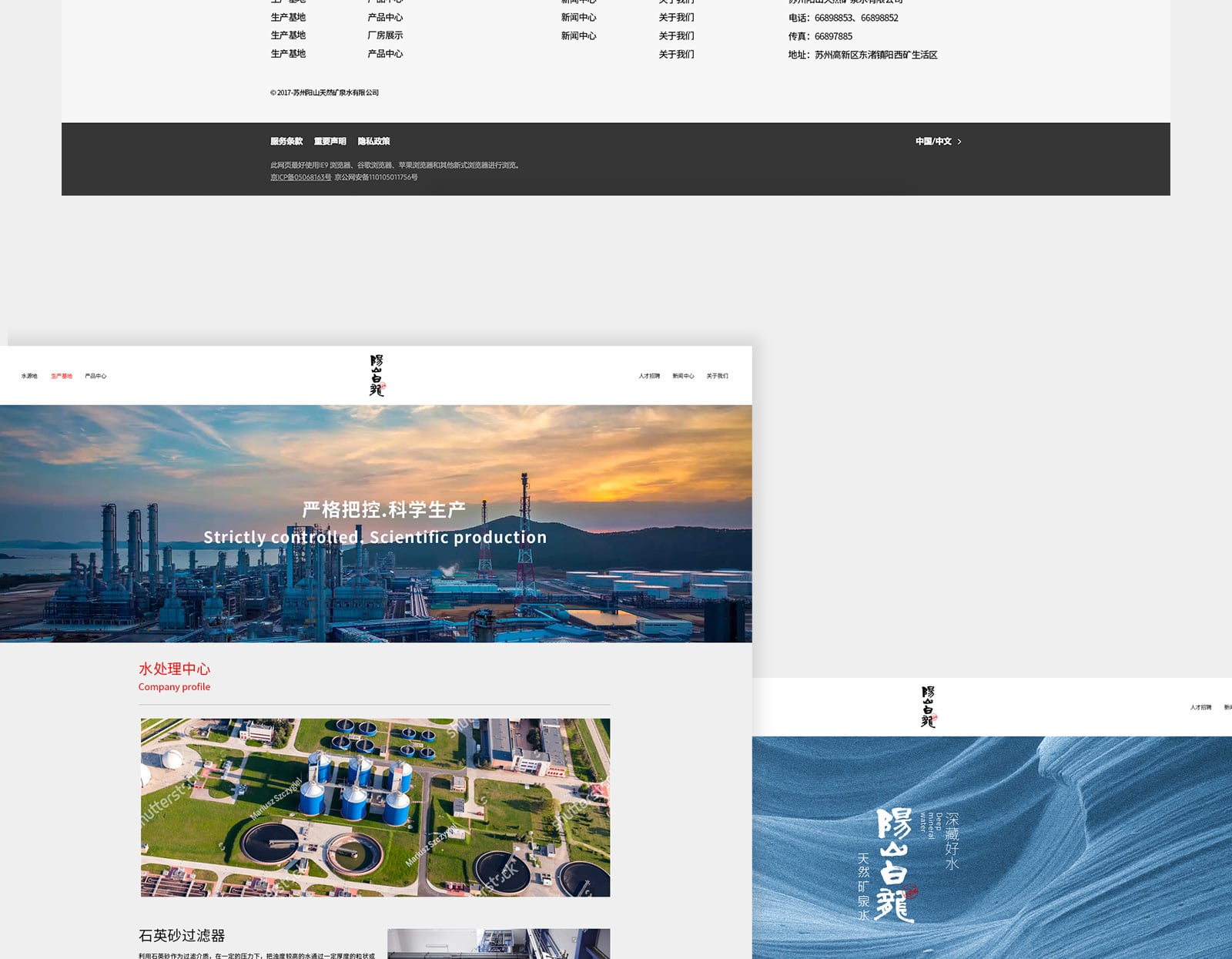This screenshot has width=1232, height=959.
Task: Open the 服务条款 footer link
Action: tap(286, 142)
